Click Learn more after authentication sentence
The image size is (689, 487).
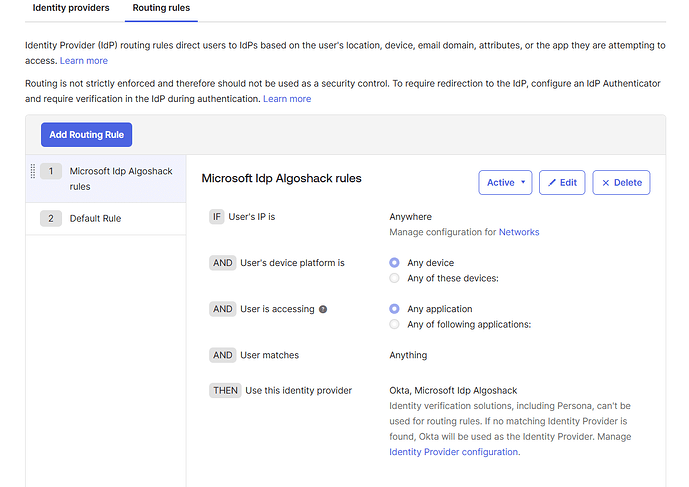[x=287, y=99]
